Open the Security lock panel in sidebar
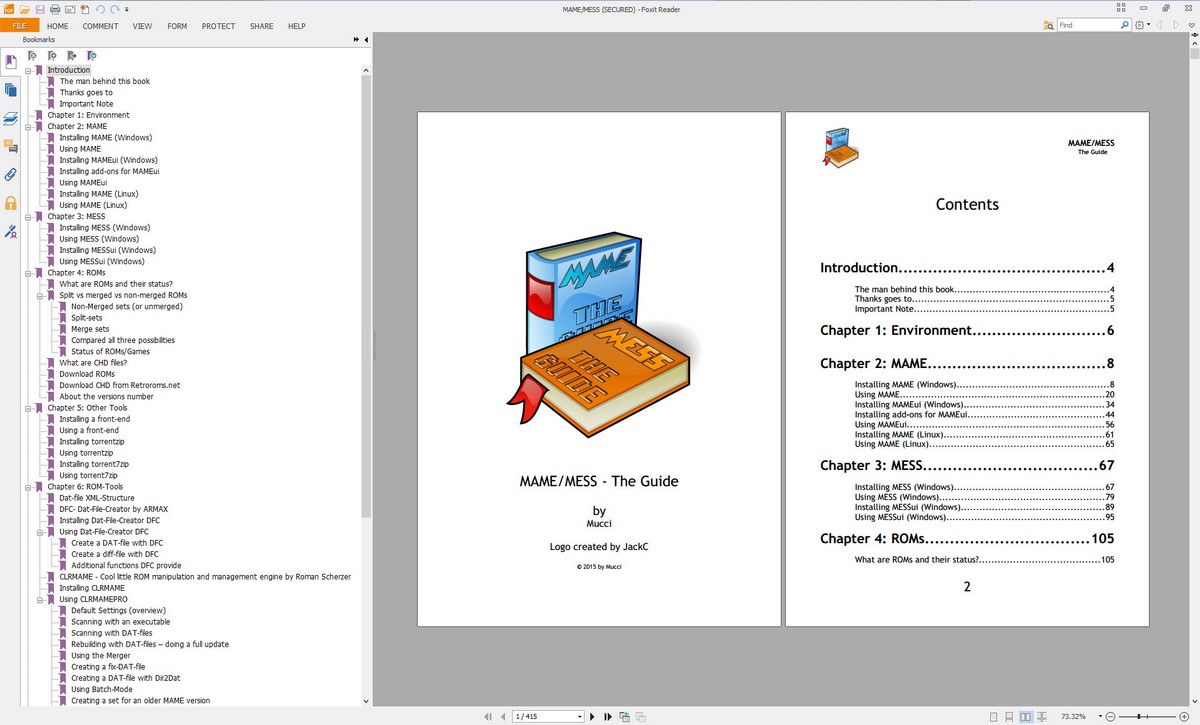1200x725 pixels. click(x=11, y=203)
